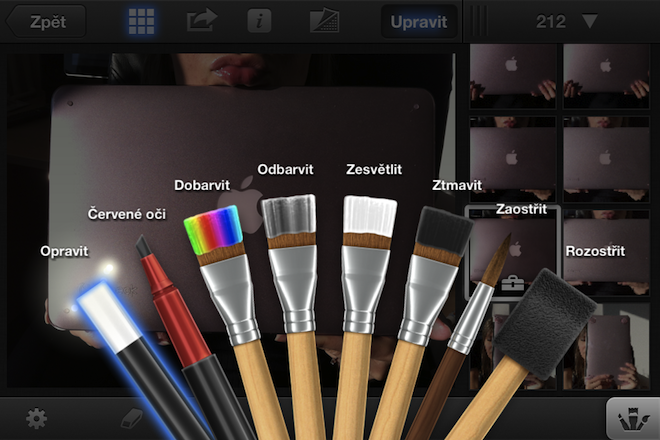Open the first thumbnail in the second row
The image size is (660, 440).
point(513,160)
